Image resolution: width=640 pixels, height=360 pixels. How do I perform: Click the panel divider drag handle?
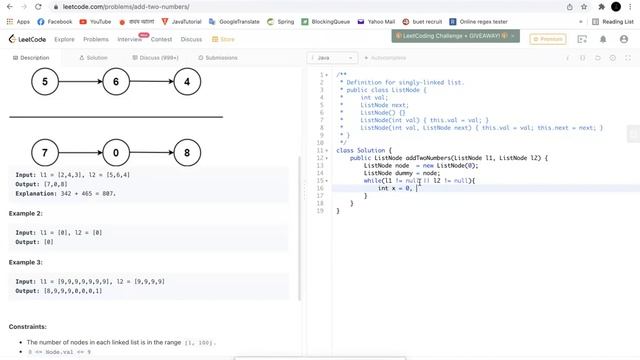click(304, 190)
